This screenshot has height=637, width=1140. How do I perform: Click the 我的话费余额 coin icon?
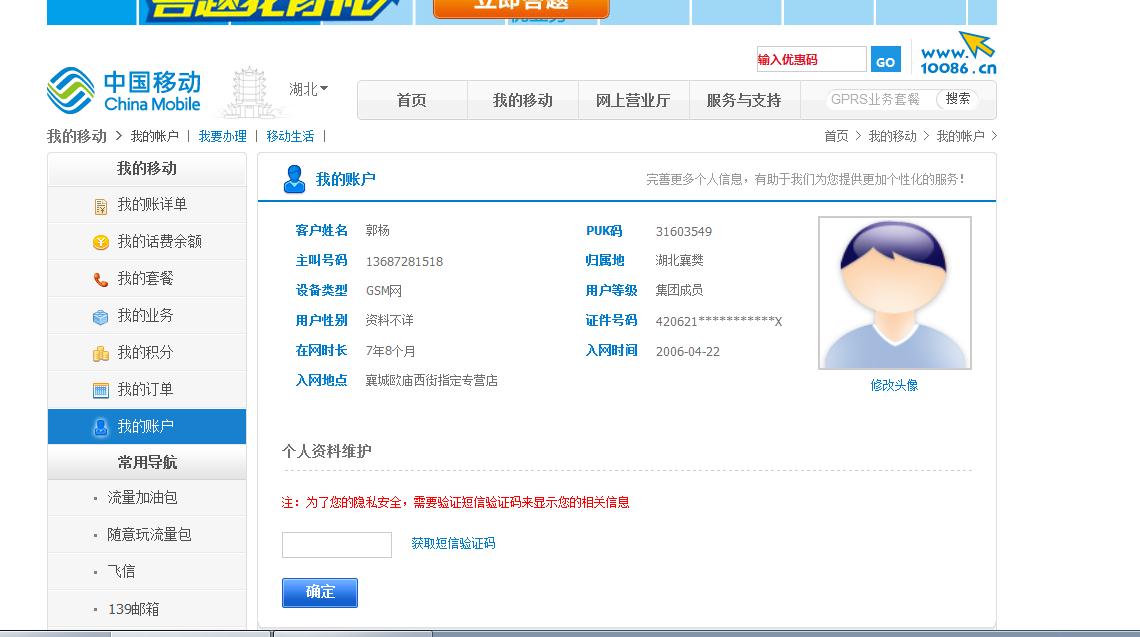[101, 242]
